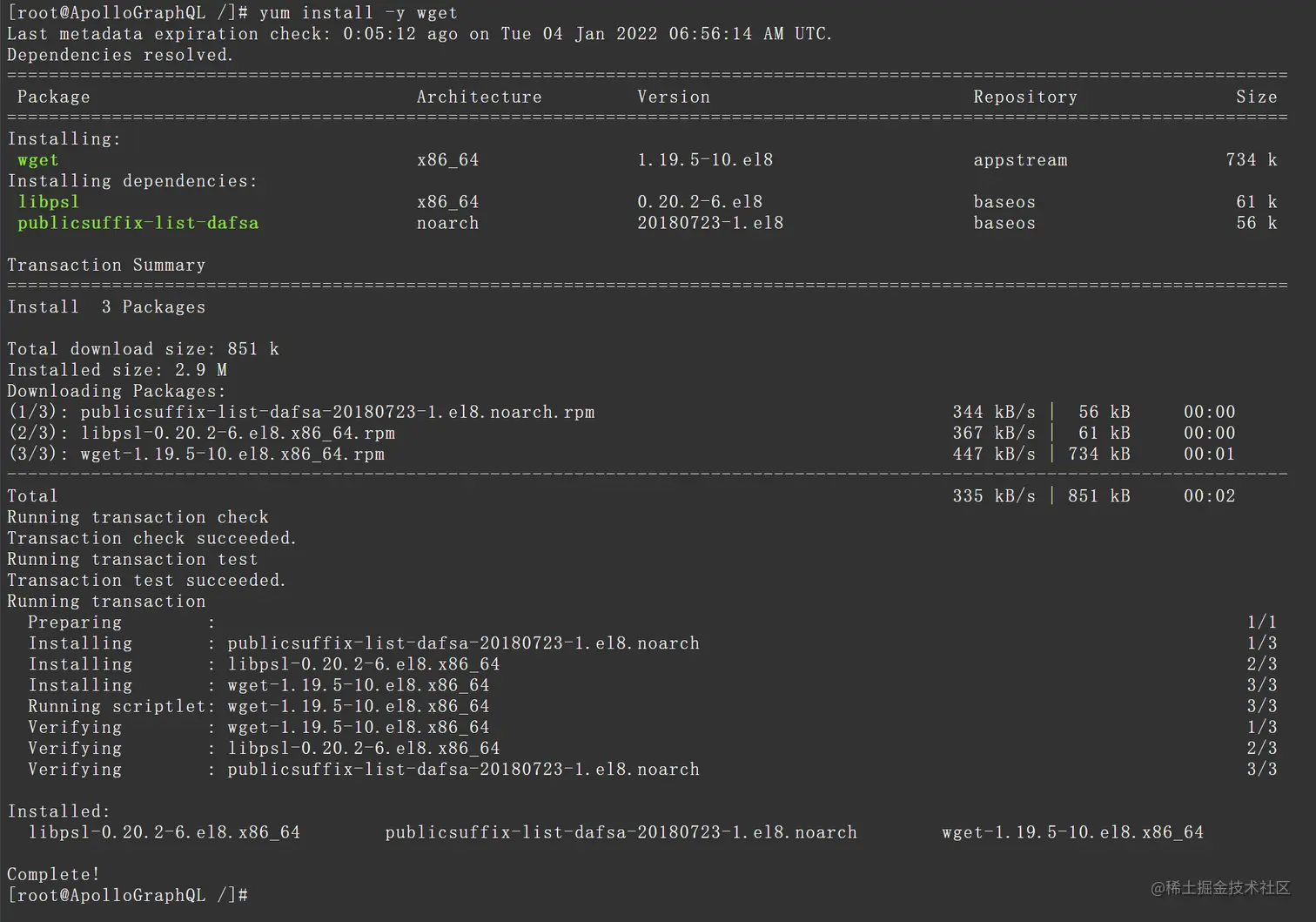Viewport: 1316px width, 922px height.
Task: Click 'Running transaction check' line
Action: point(138,517)
